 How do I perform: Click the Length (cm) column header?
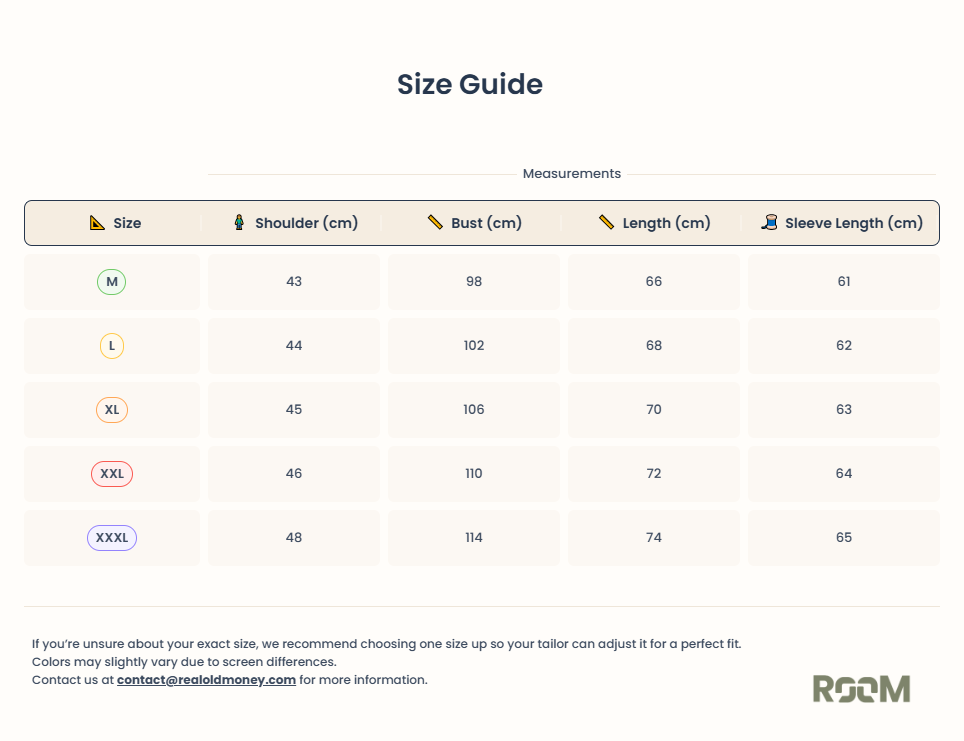pos(666,223)
